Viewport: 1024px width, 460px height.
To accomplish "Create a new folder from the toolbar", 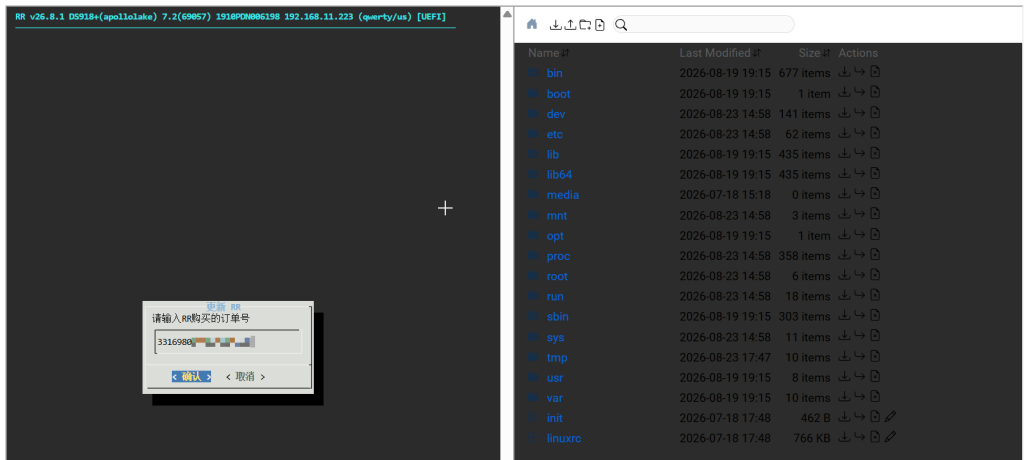I will [x=584, y=25].
